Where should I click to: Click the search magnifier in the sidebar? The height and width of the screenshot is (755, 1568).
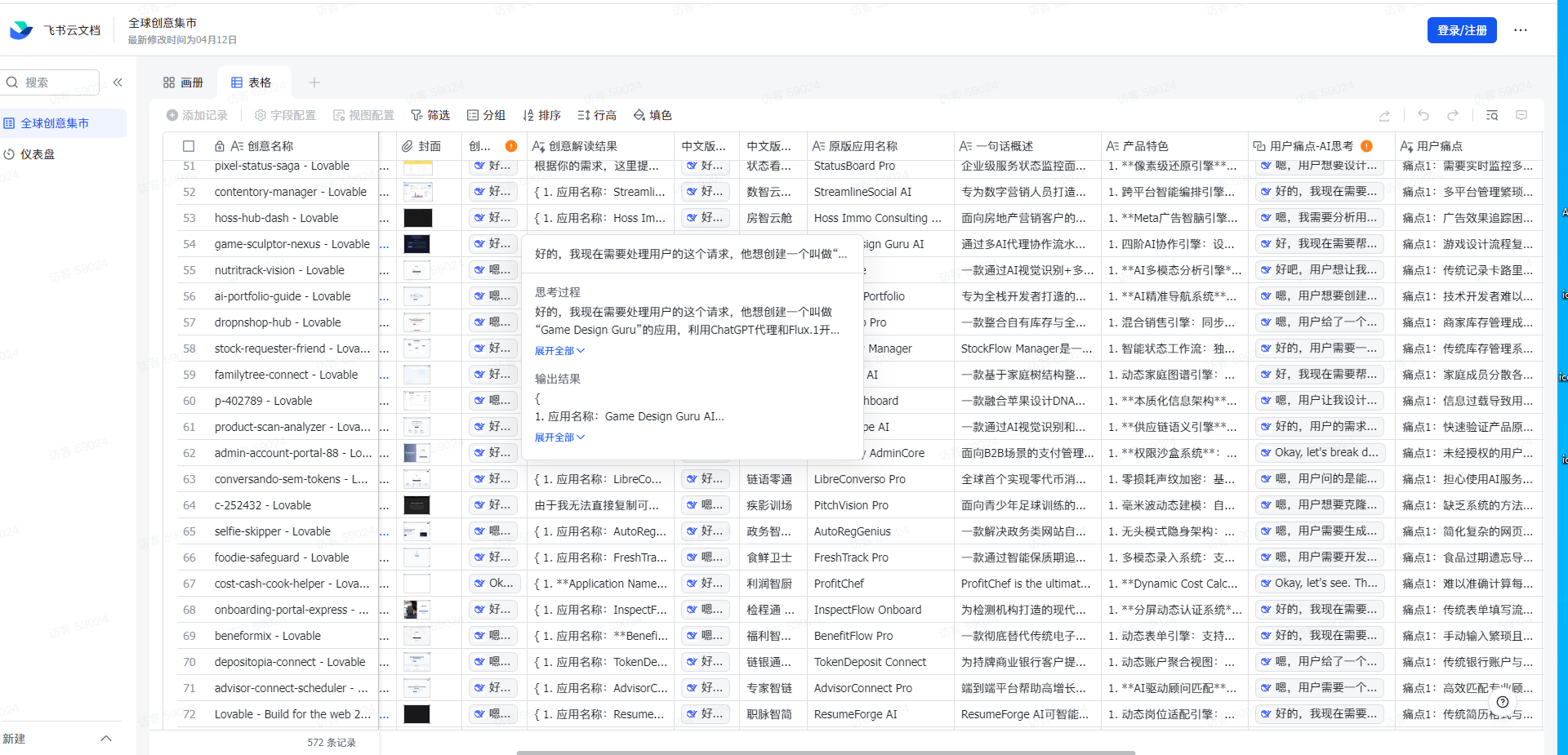coord(12,82)
